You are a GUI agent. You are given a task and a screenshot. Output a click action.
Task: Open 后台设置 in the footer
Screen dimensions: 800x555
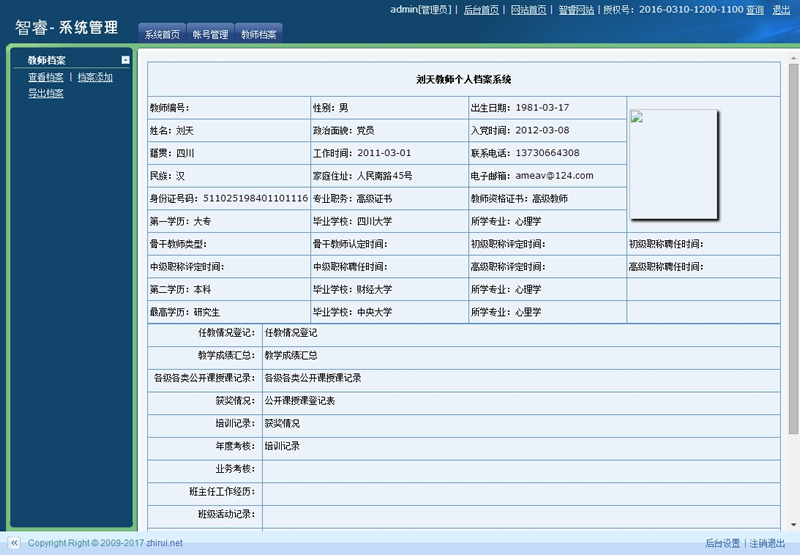[722, 543]
